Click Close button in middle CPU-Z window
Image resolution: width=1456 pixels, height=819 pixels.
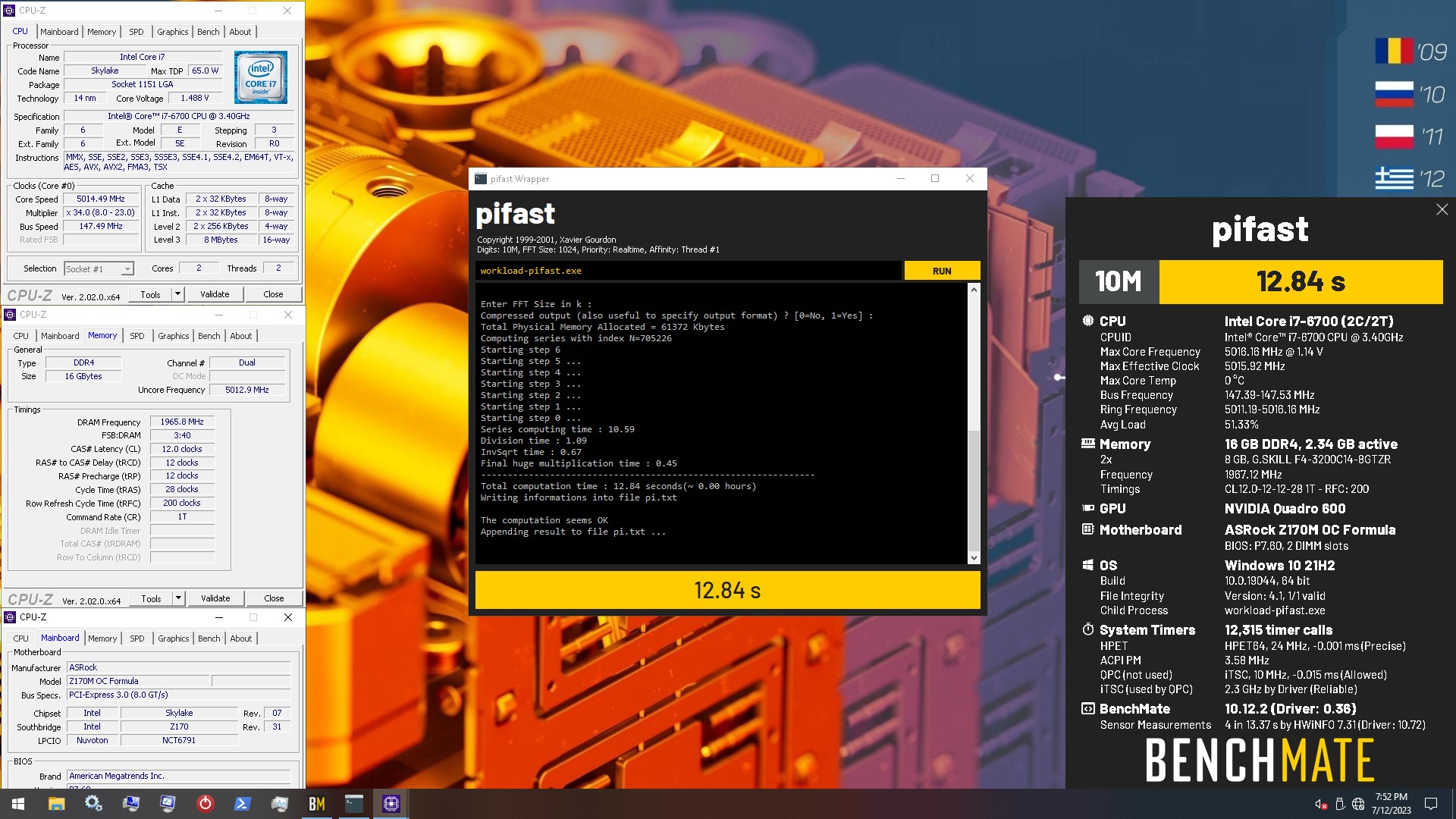pos(274,598)
